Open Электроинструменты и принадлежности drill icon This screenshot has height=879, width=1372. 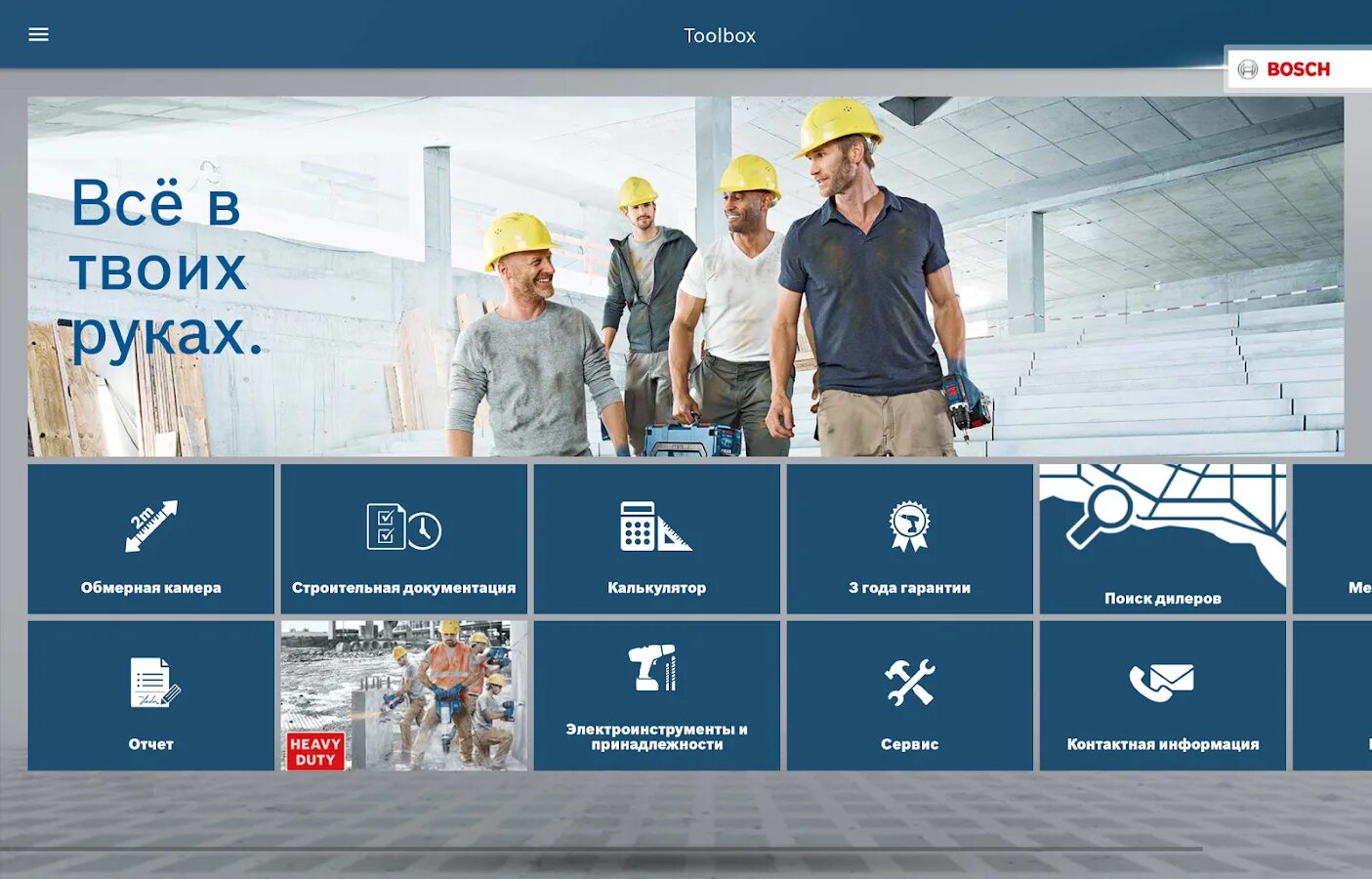coord(652,668)
